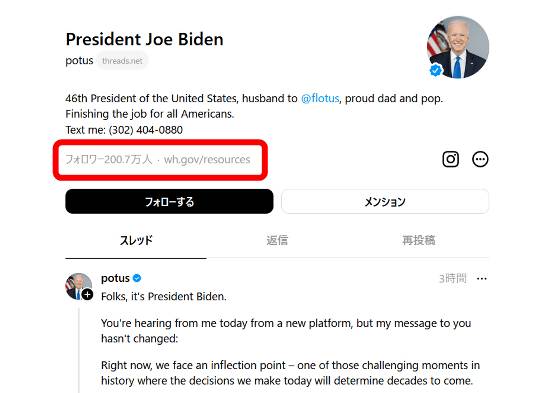The width and height of the screenshot is (560, 393).
Task: Click the small potus avatar in the post
Action: click(78, 286)
